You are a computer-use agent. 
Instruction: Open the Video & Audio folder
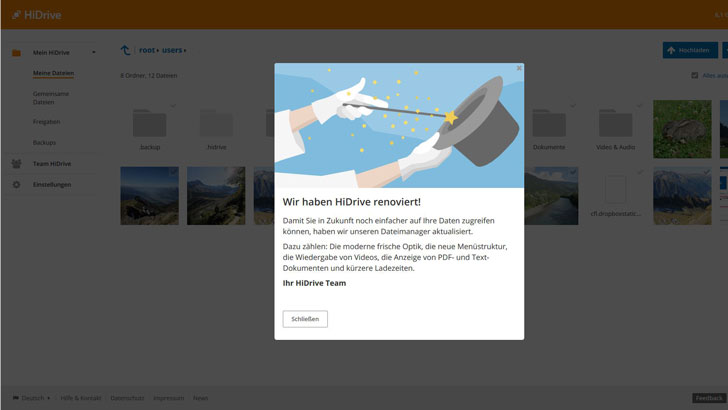616,123
